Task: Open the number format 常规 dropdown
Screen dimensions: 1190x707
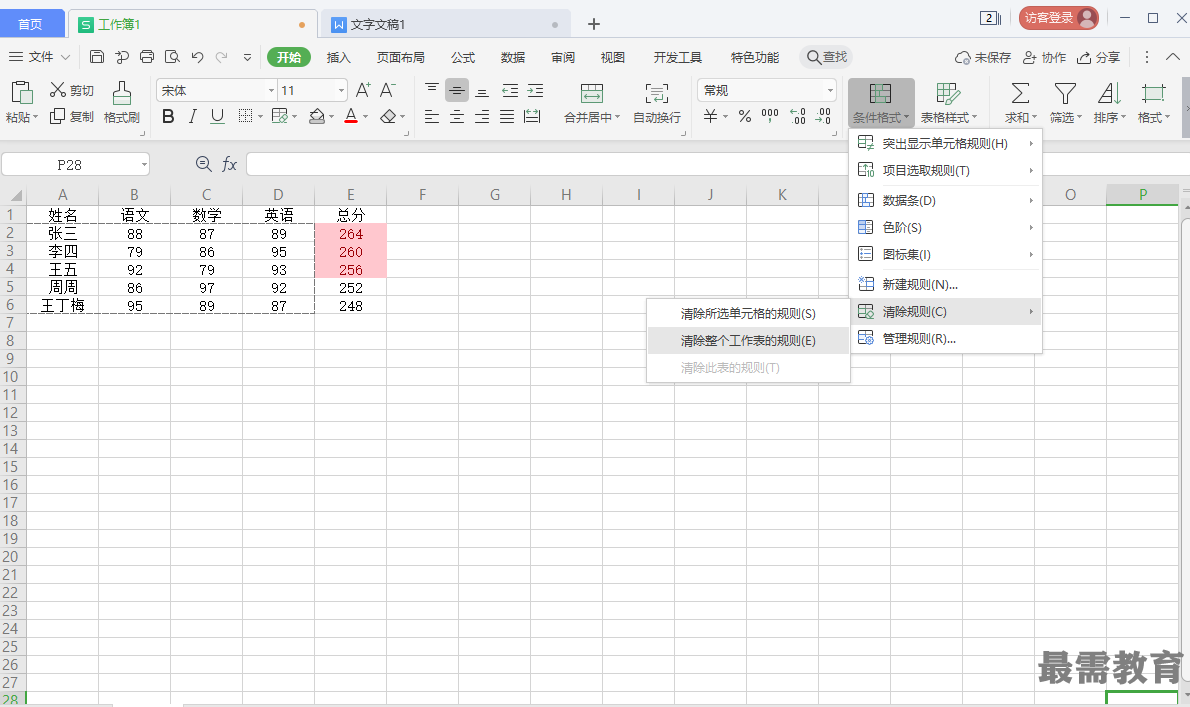Action: (x=830, y=90)
